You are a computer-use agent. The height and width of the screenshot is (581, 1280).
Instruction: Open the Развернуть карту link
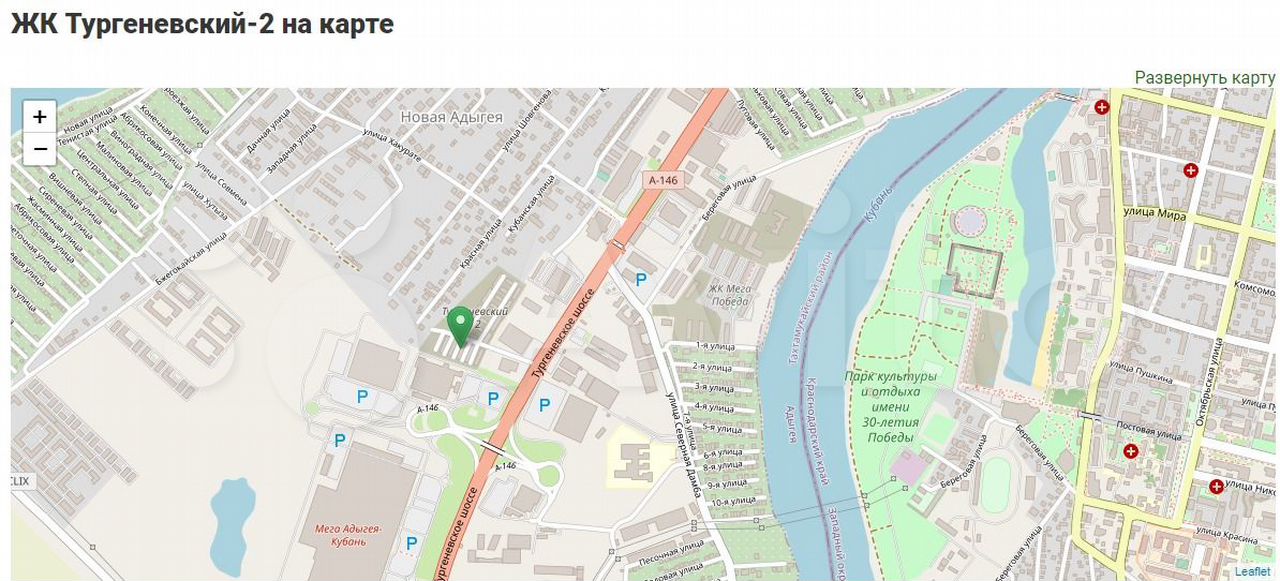[1205, 77]
